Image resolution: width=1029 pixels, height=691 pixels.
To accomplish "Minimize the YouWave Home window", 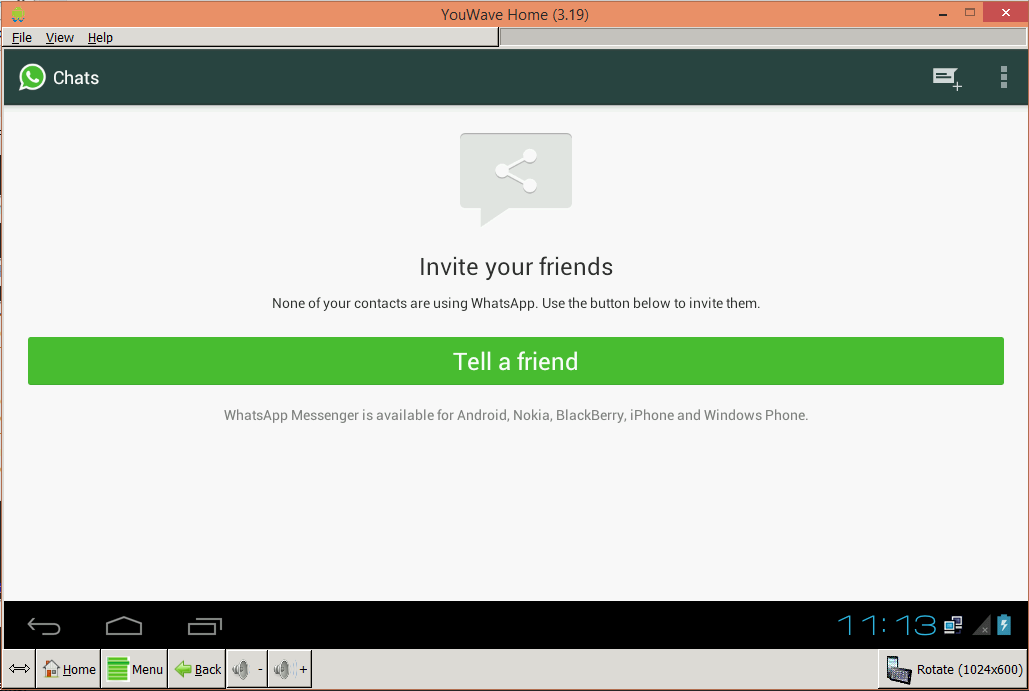I will coord(943,13).
